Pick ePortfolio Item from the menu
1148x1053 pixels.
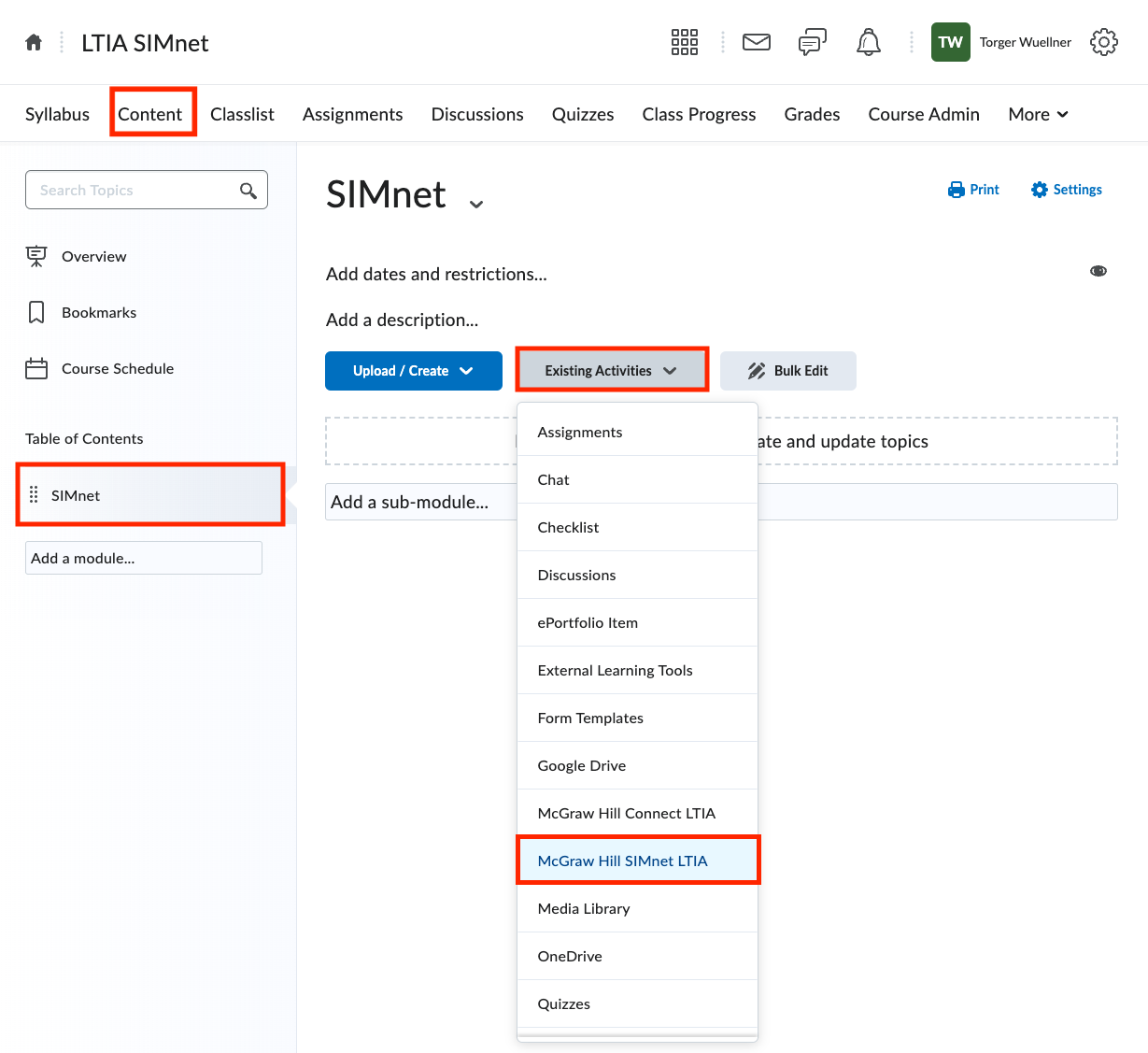click(x=637, y=622)
